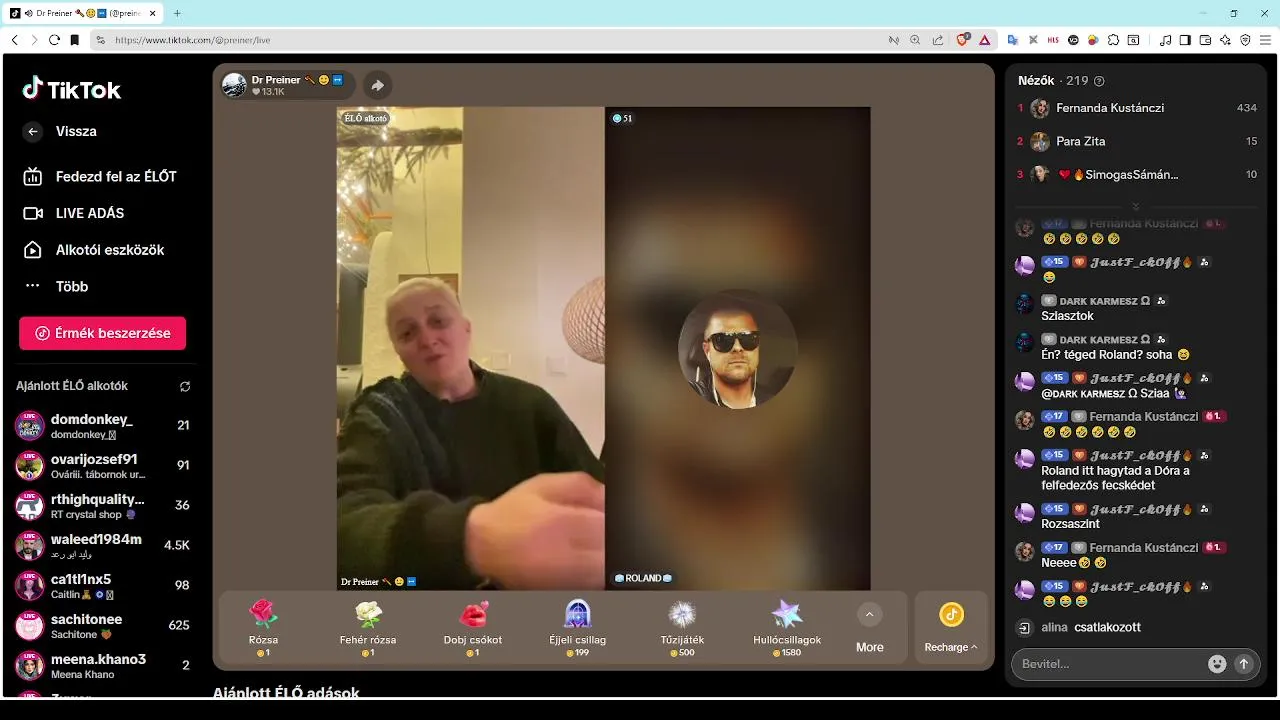Open the Recharge dropdown

(x=951, y=628)
